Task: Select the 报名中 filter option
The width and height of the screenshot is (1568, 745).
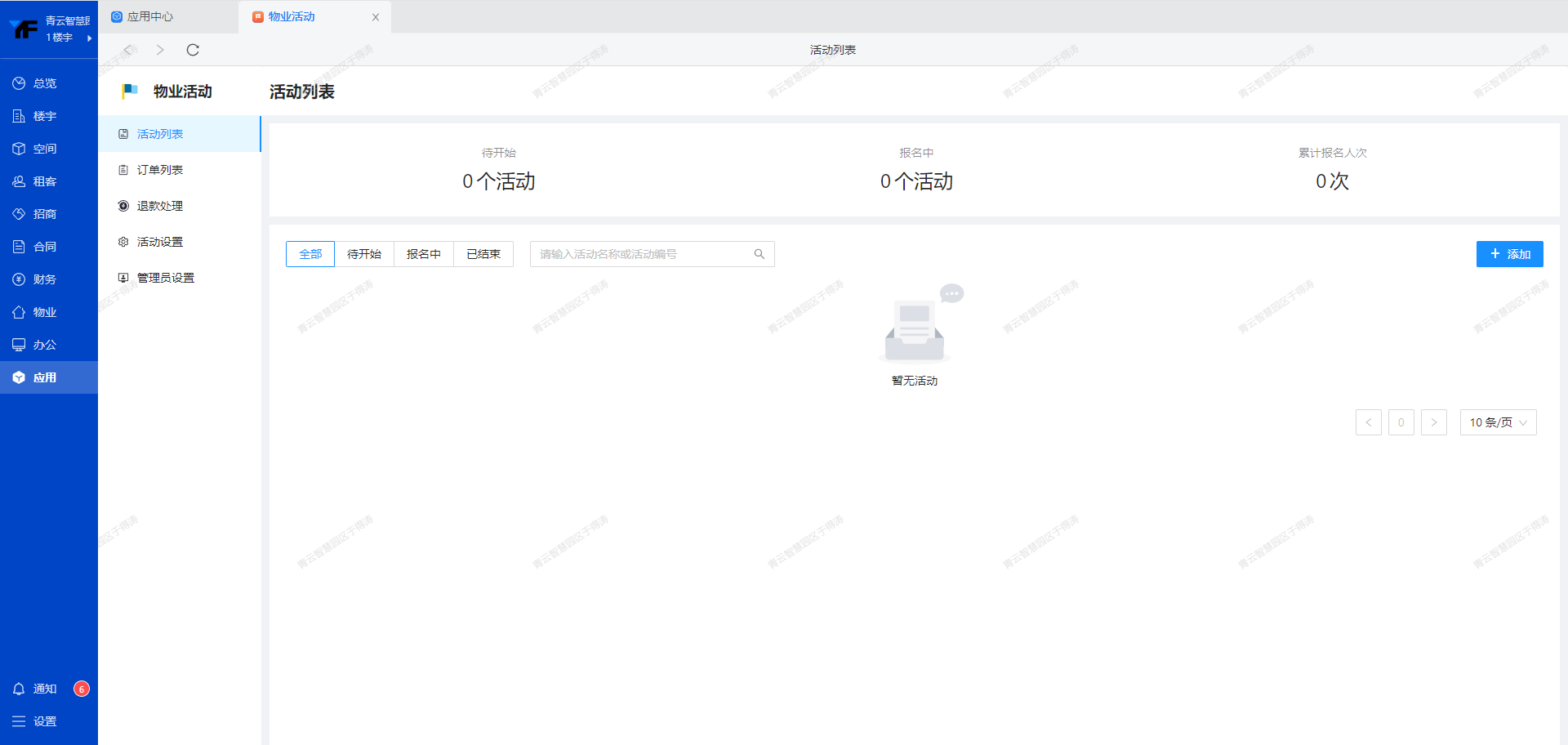Action: pyautogui.click(x=424, y=254)
